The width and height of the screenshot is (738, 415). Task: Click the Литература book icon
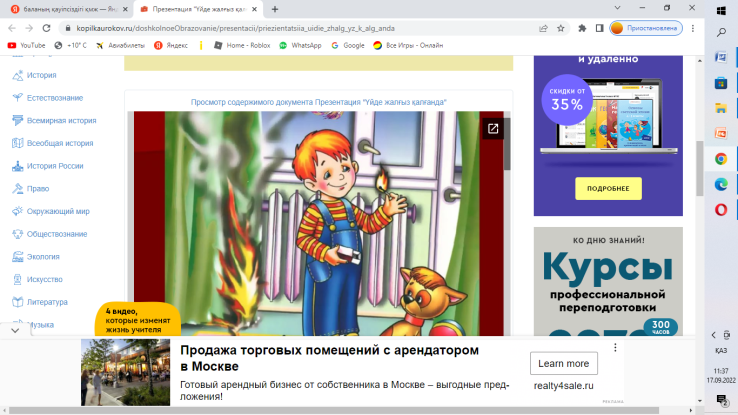(17, 302)
